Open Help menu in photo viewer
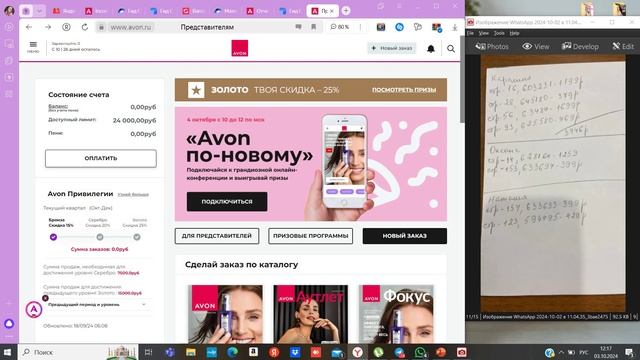Viewport: 640px width, 360px height. 514,33
